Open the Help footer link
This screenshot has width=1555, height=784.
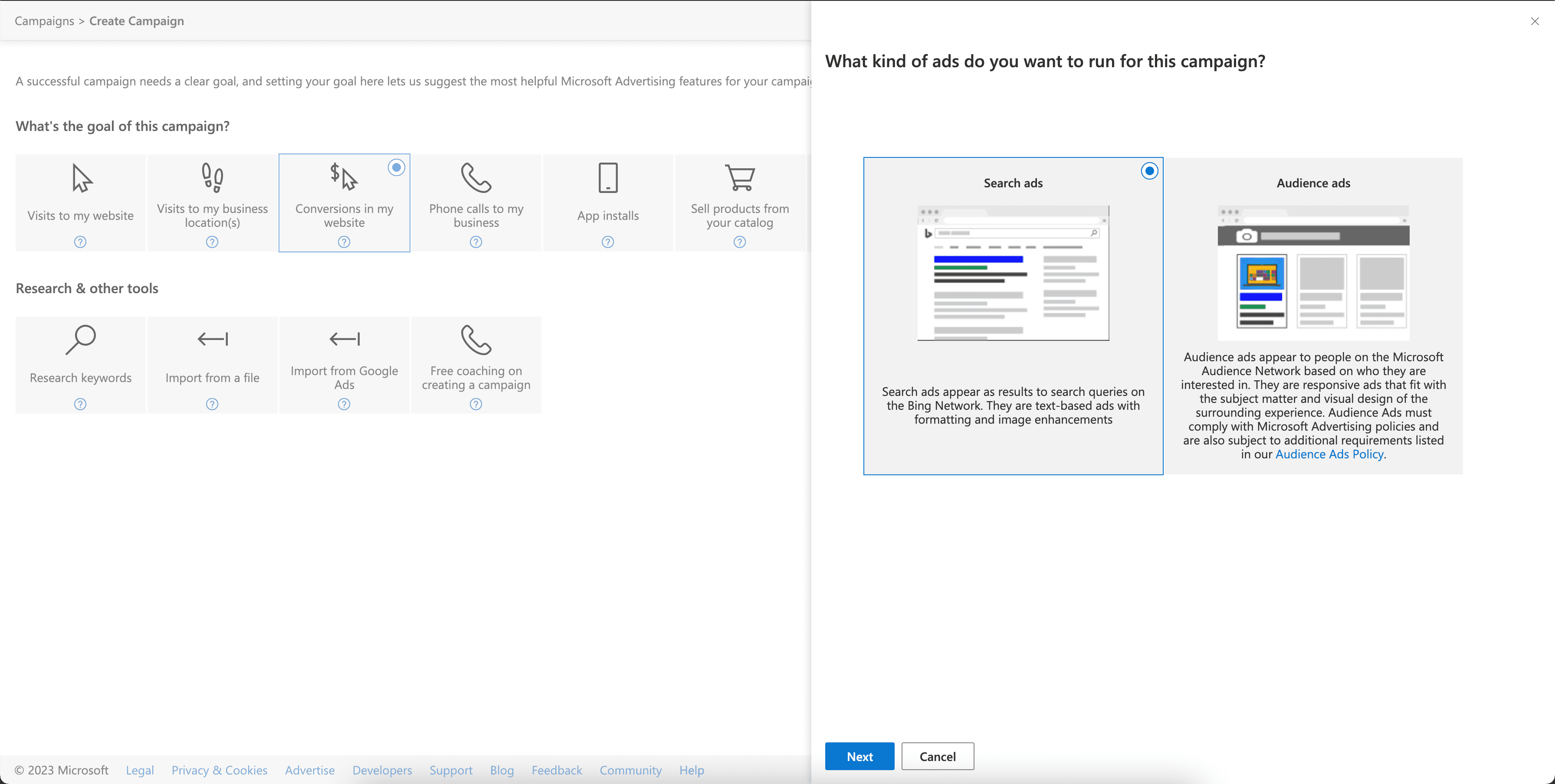[691, 770]
